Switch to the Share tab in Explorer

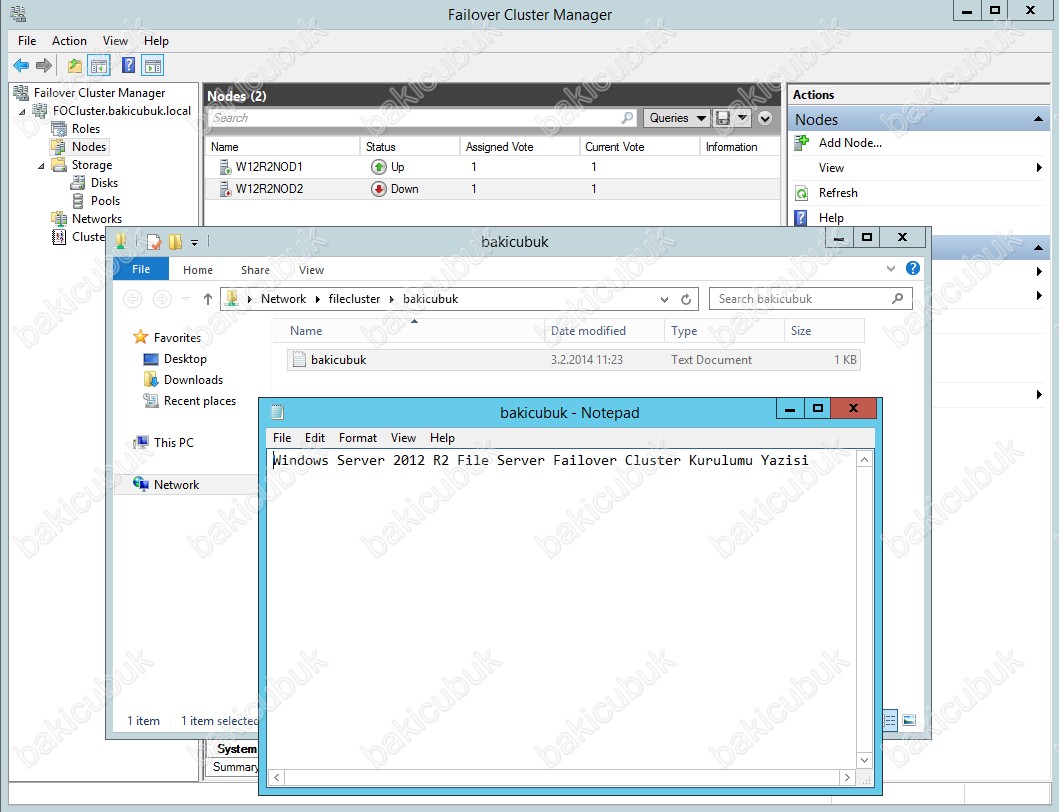[x=255, y=270]
